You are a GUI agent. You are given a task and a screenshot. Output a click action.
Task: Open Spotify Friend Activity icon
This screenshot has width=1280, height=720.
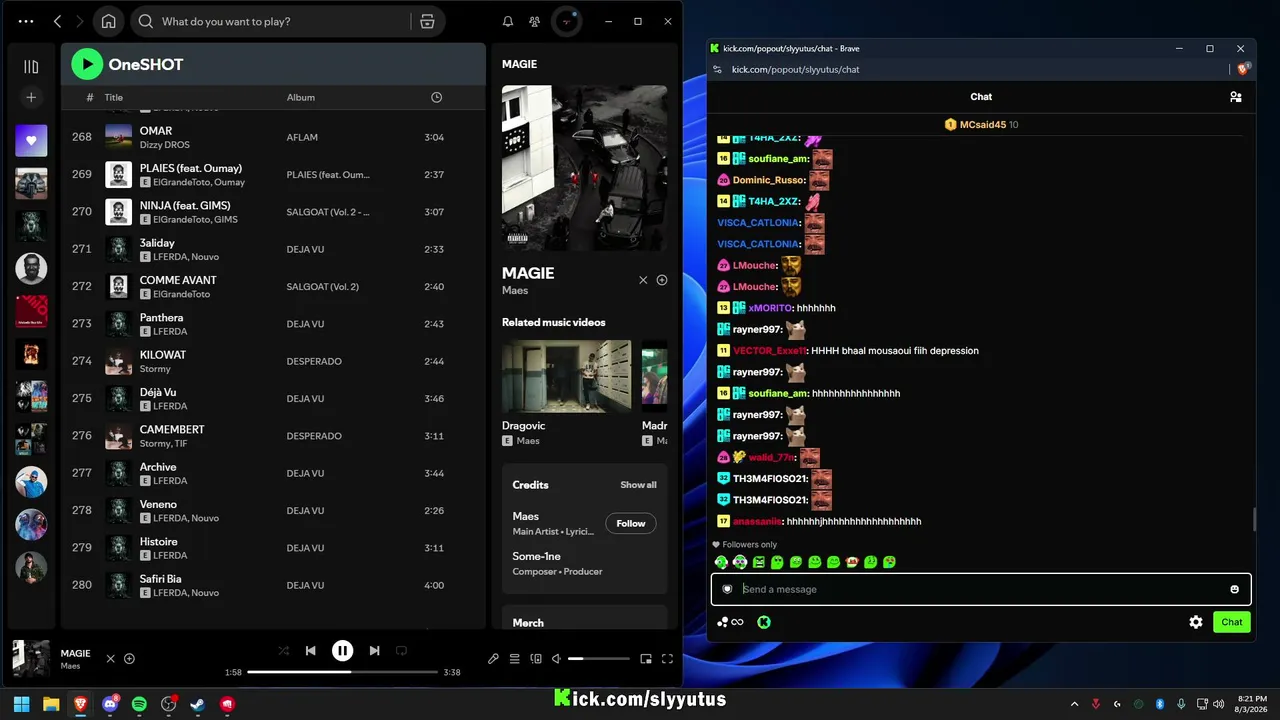click(x=535, y=21)
